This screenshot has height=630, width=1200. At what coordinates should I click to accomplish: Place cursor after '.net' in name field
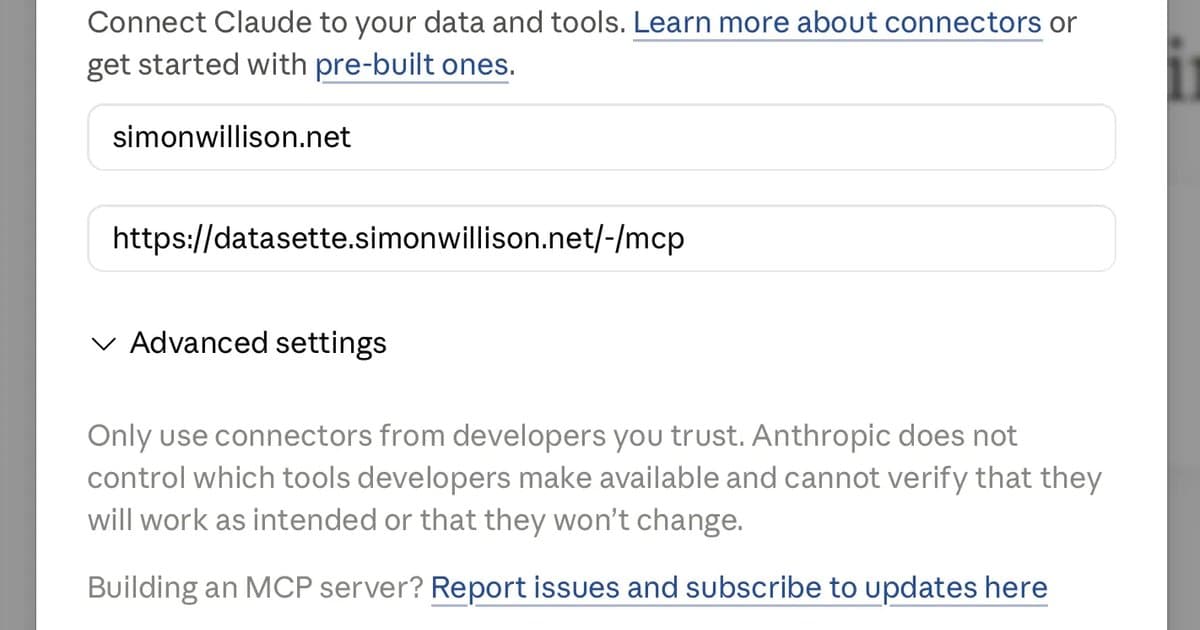pyautogui.click(x=353, y=137)
